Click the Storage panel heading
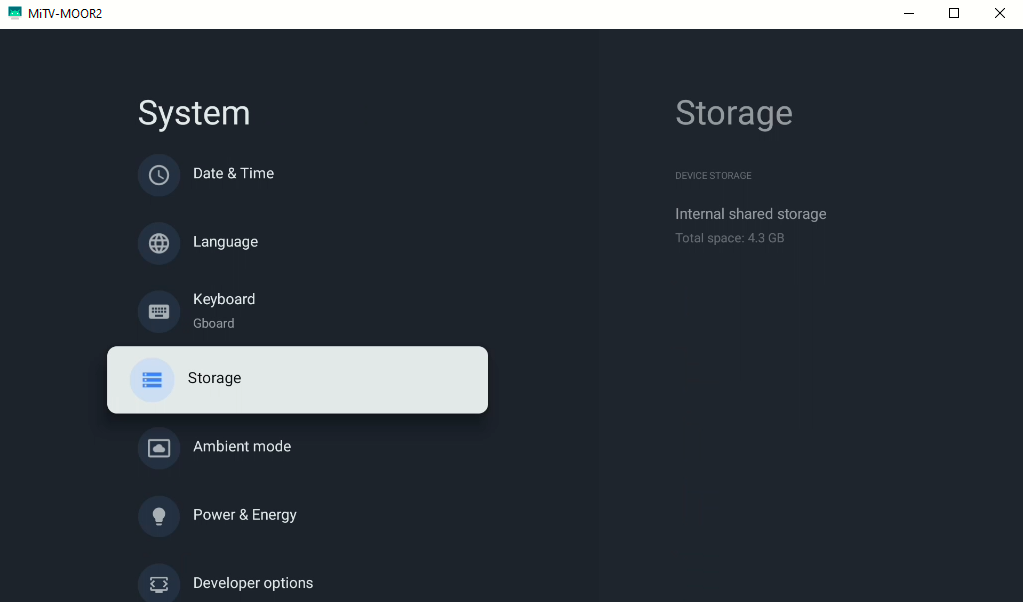Image resolution: width=1023 pixels, height=602 pixels. pyautogui.click(x=733, y=113)
